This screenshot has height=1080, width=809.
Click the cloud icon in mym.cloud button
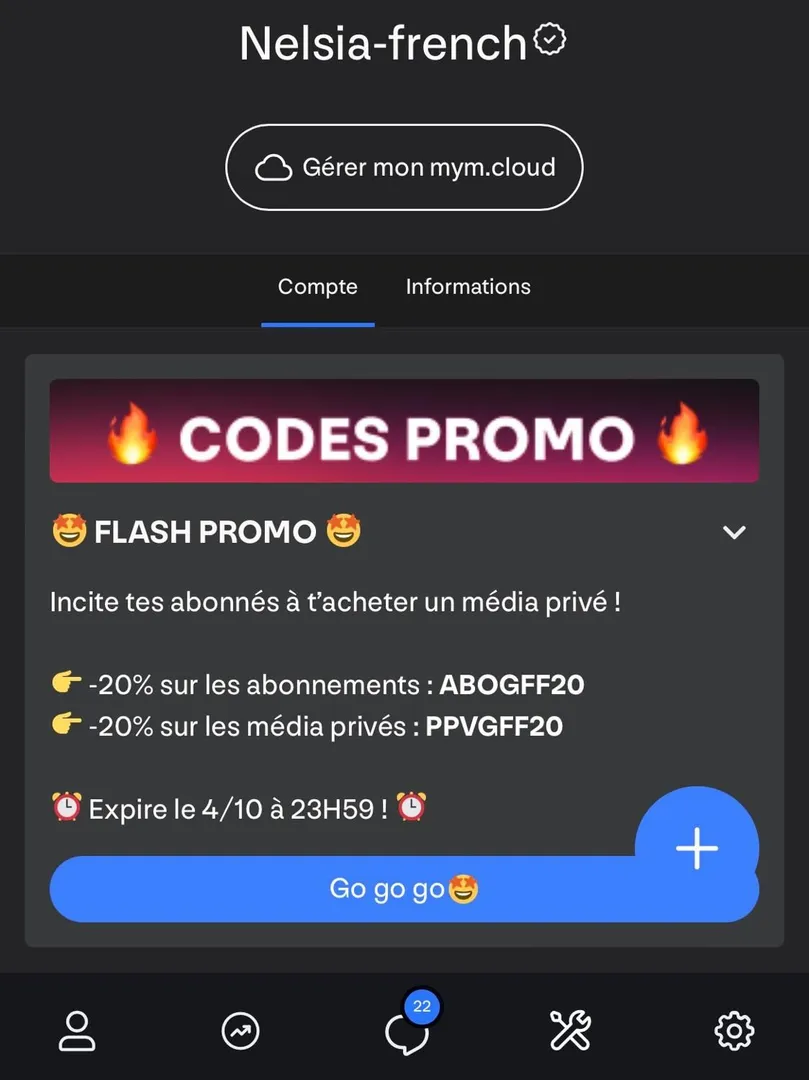(273, 168)
